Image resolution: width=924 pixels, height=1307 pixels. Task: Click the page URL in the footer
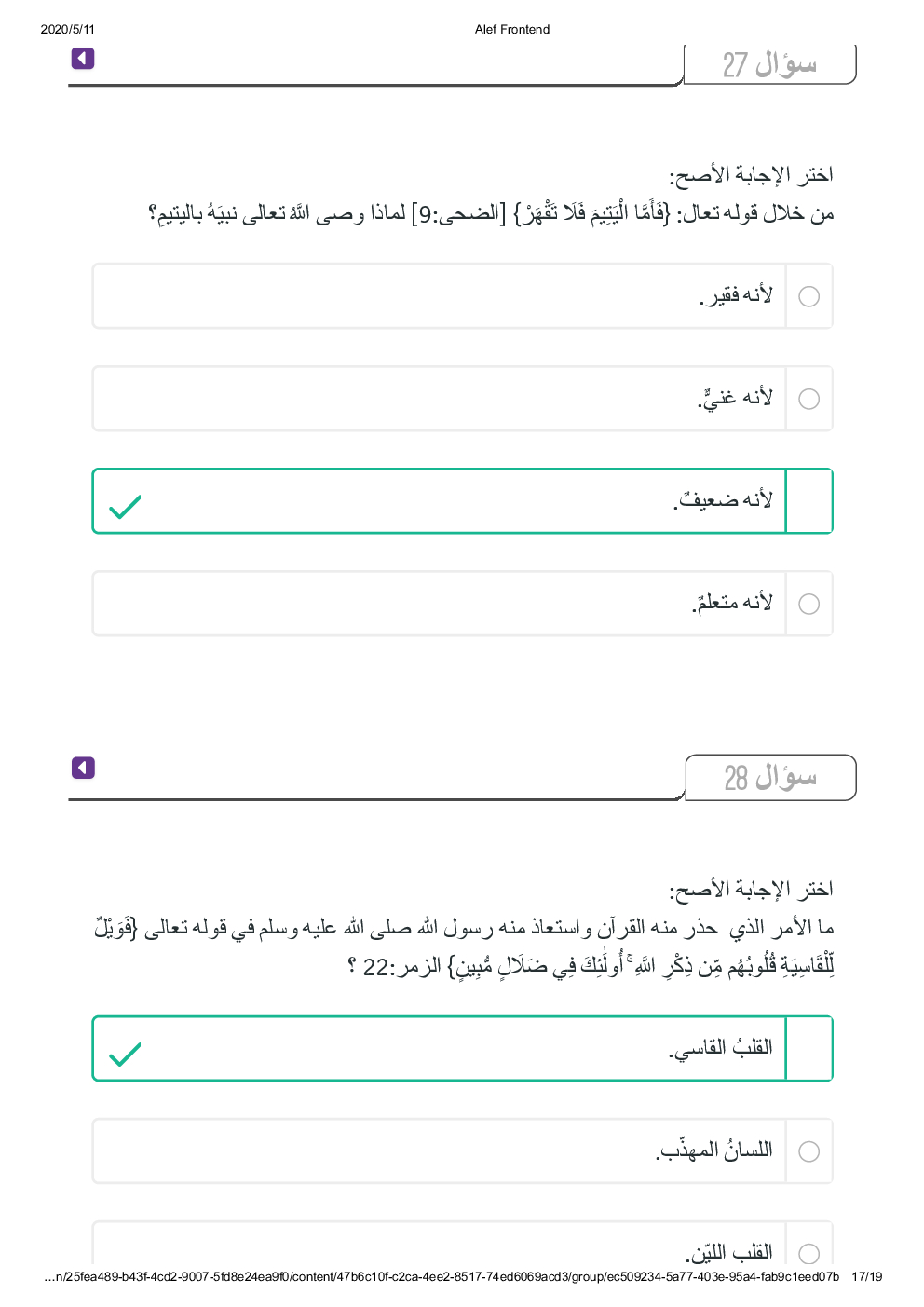click(442, 1276)
